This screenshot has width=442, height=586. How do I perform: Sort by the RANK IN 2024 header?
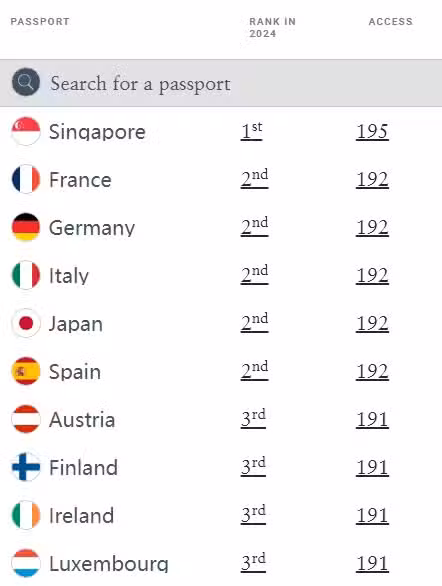pos(272,28)
